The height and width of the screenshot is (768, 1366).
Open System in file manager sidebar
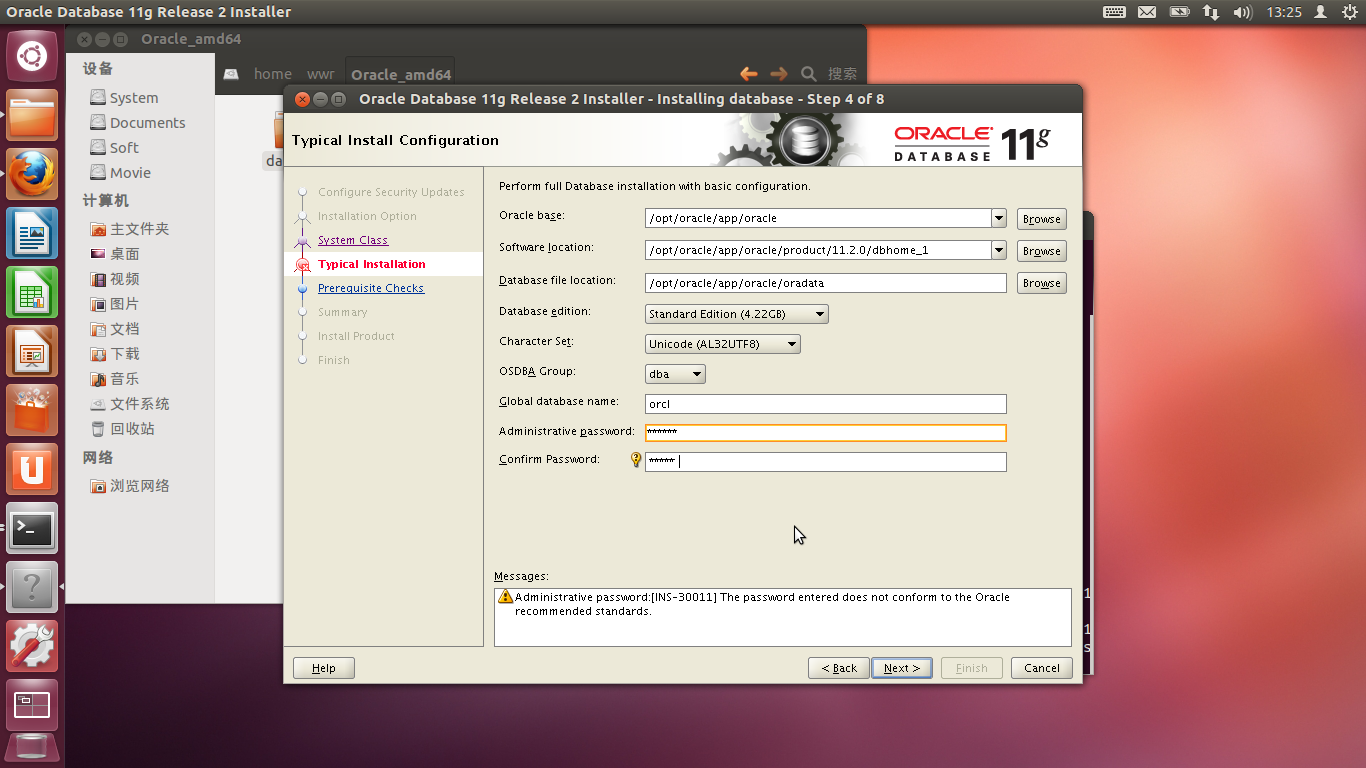coord(134,98)
